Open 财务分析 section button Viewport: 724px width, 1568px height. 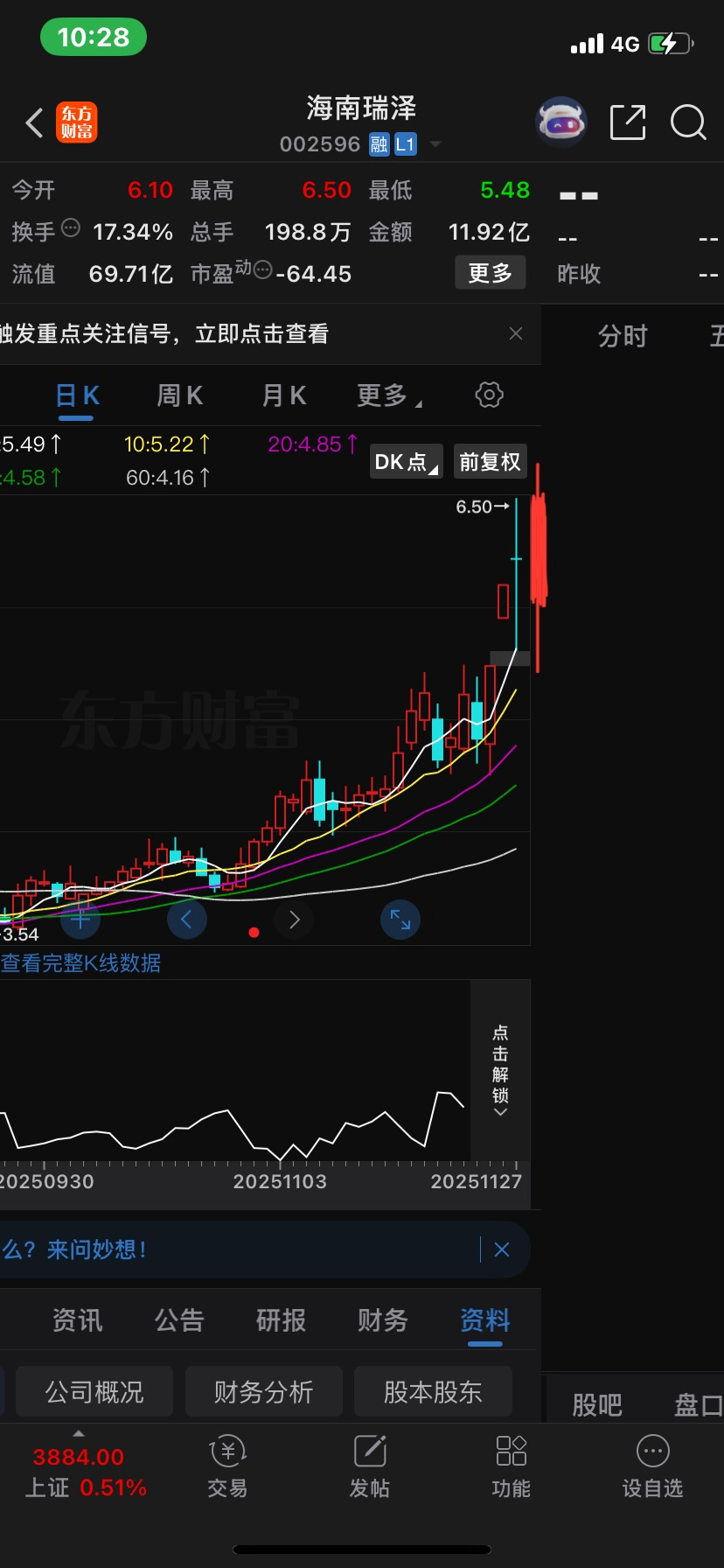[x=263, y=1391]
